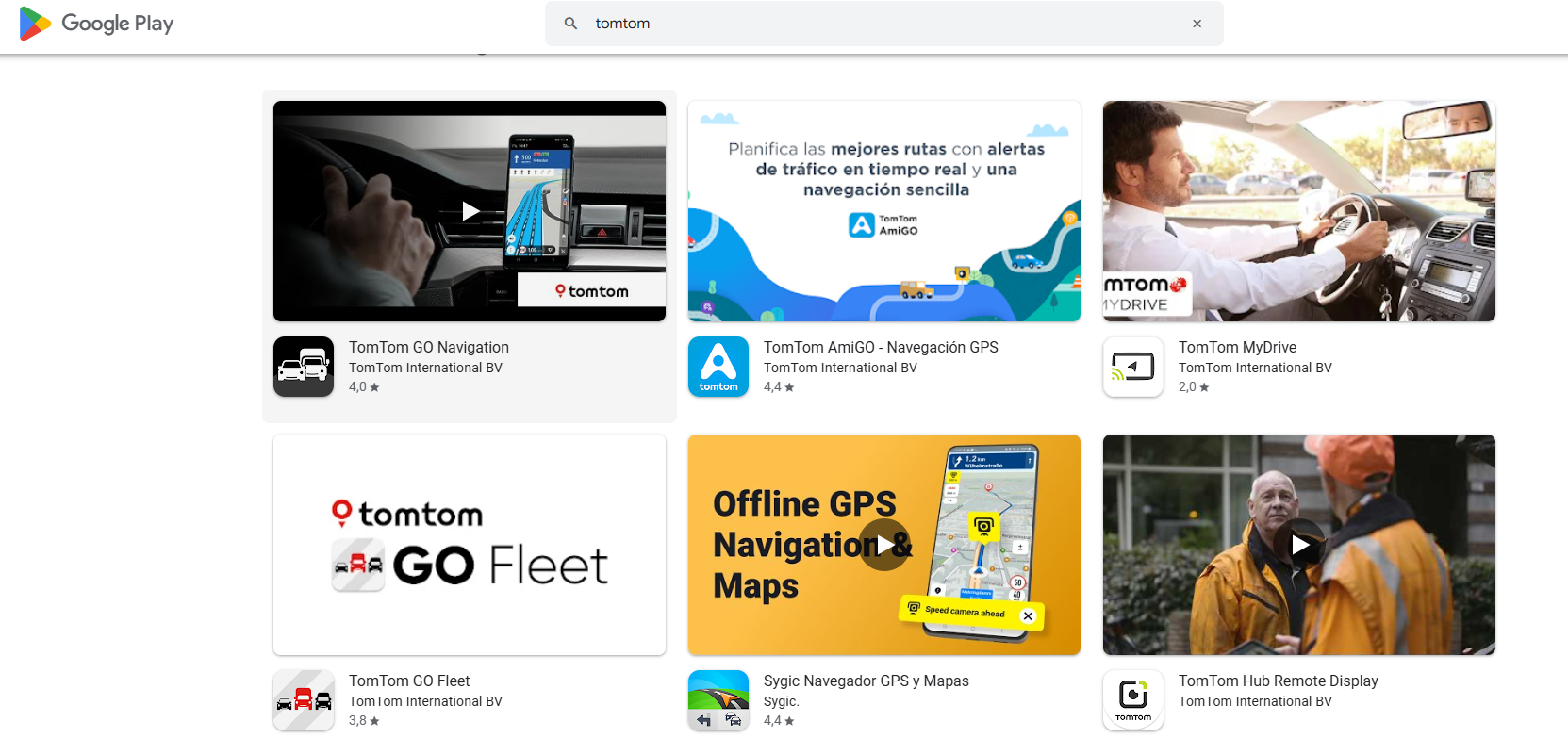Click the TomTom GO Navigation title

(x=429, y=347)
